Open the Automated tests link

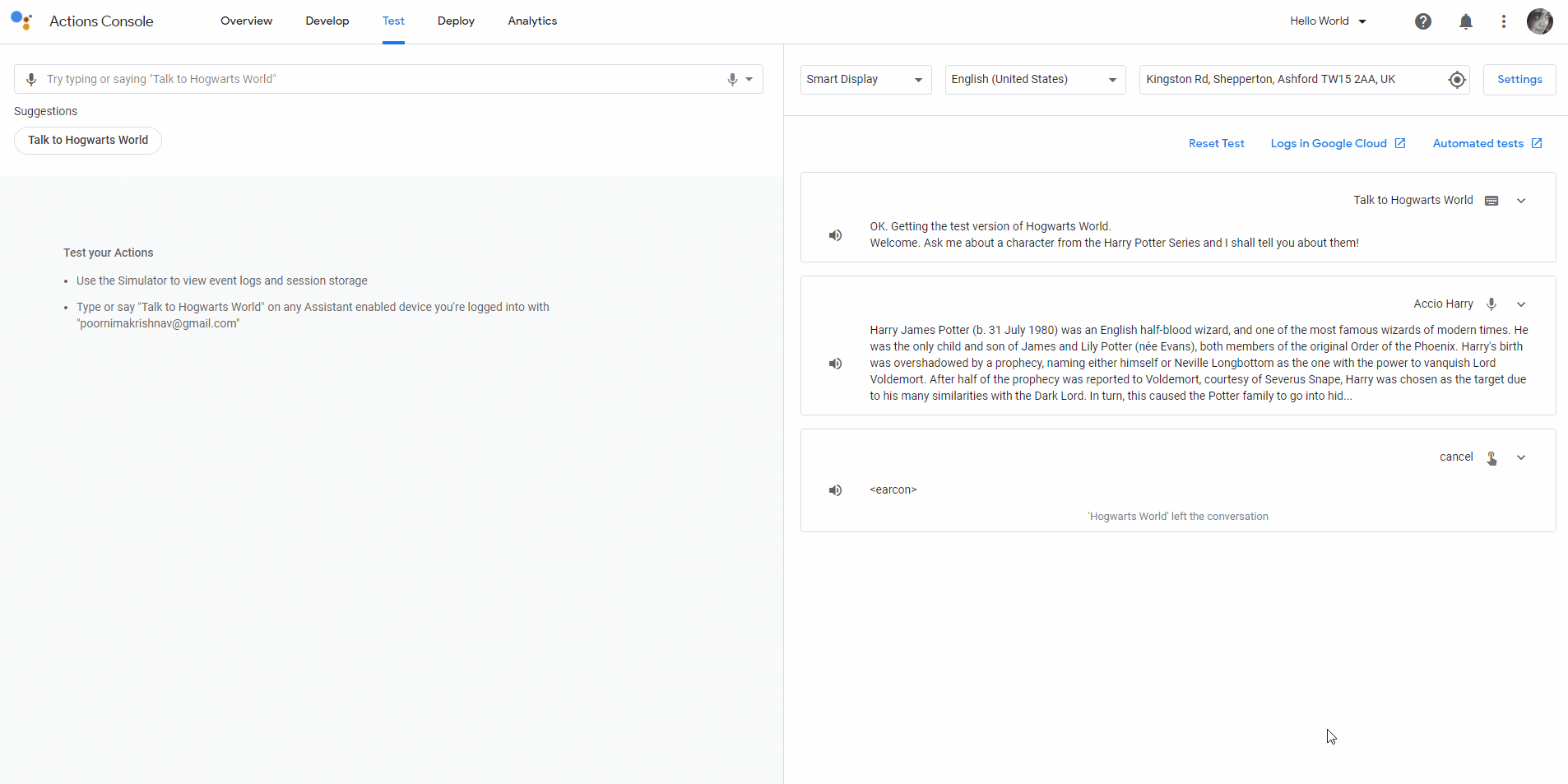1487,143
